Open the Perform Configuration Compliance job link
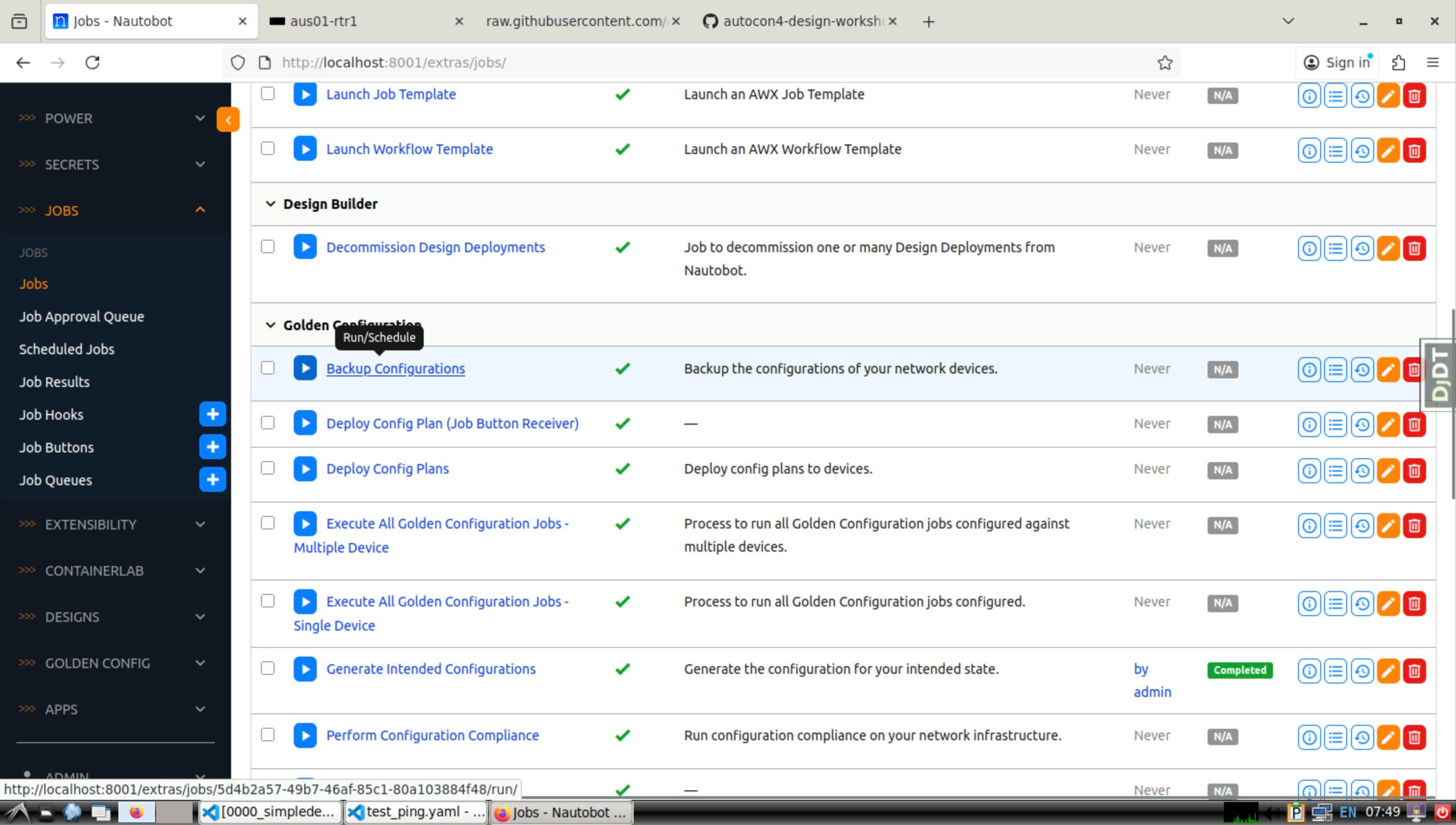 pos(432,735)
